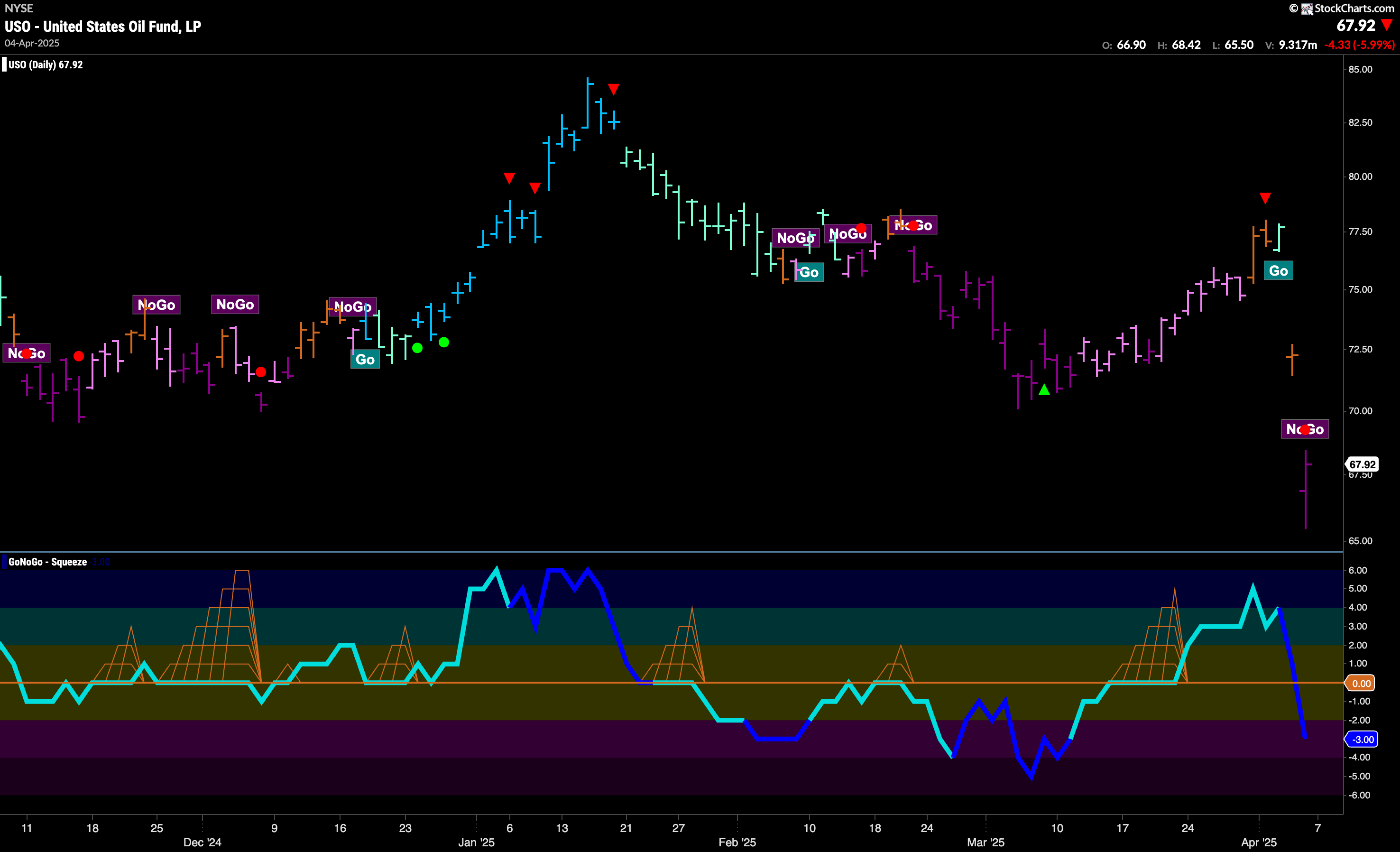Image resolution: width=1400 pixels, height=852 pixels.
Task: Click the change value '-4.33 (-5.99%)'
Action: coord(1360,45)
